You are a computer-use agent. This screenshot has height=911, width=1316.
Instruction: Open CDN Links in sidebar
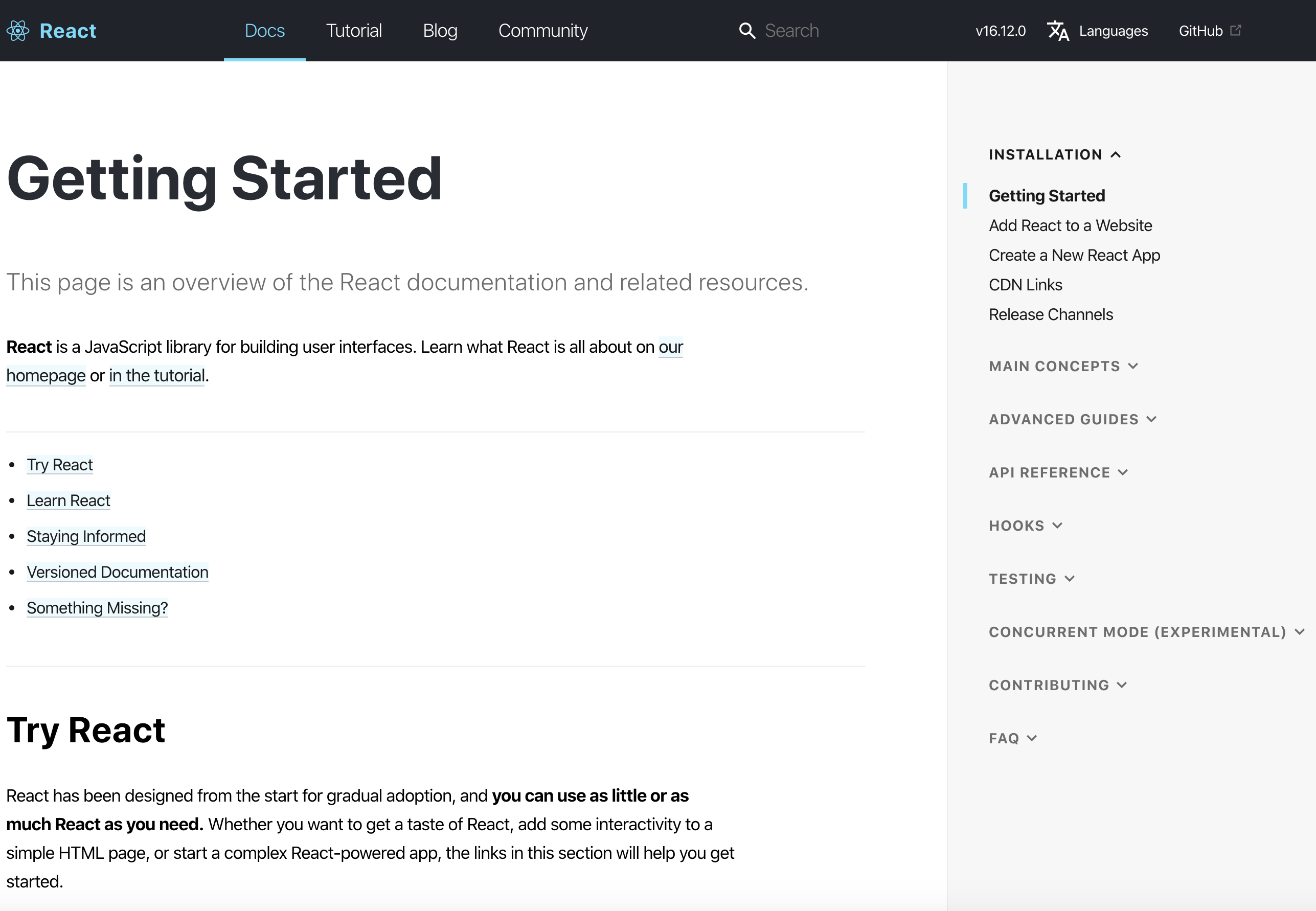tap(1025, 285)
